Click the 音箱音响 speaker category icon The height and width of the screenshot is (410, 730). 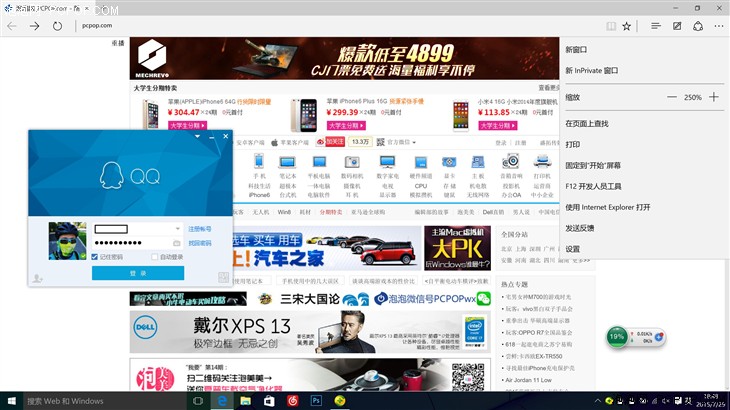coord(511,161)
